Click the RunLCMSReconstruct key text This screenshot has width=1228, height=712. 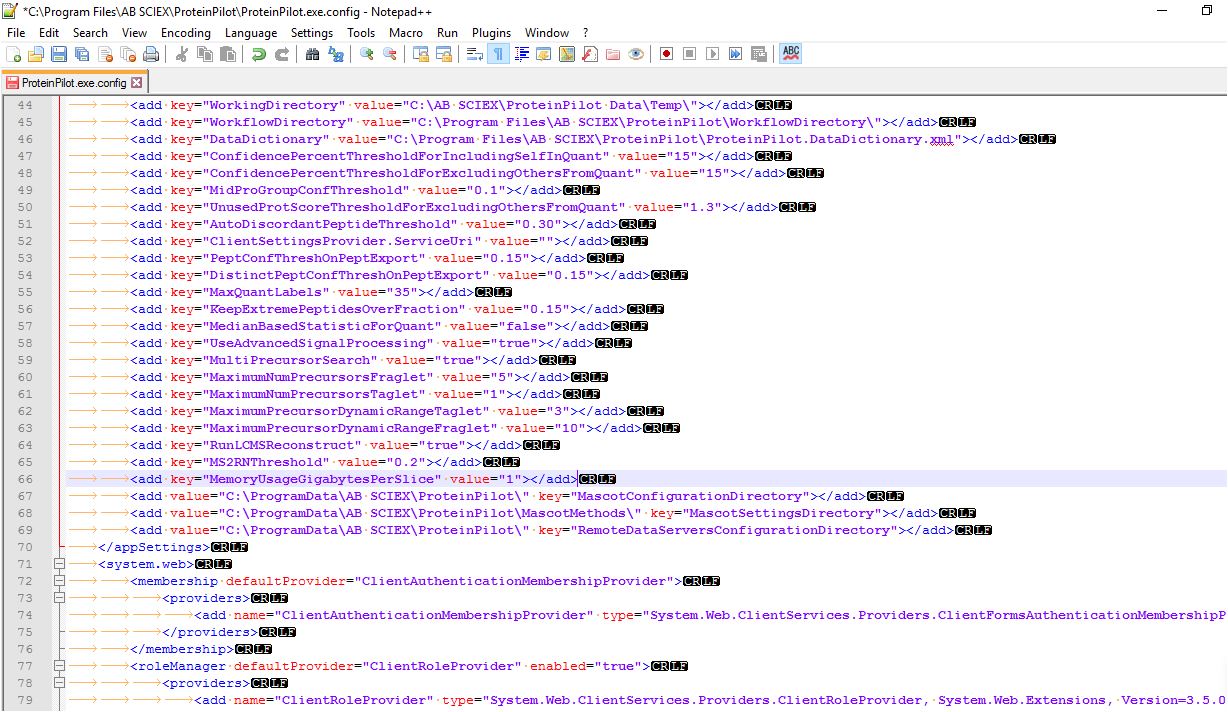[x=281, y=445]
